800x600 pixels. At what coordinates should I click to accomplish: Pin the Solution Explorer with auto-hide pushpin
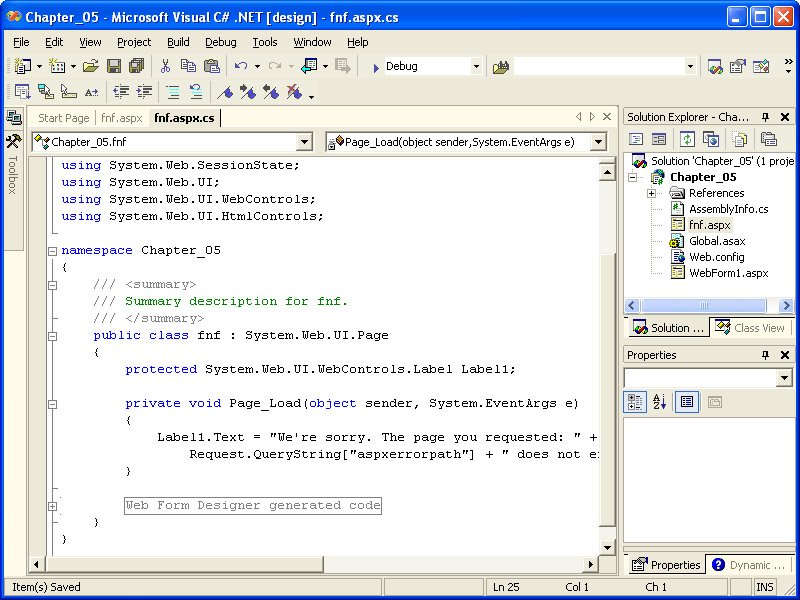pyautogui.click(x=766, y=117)
